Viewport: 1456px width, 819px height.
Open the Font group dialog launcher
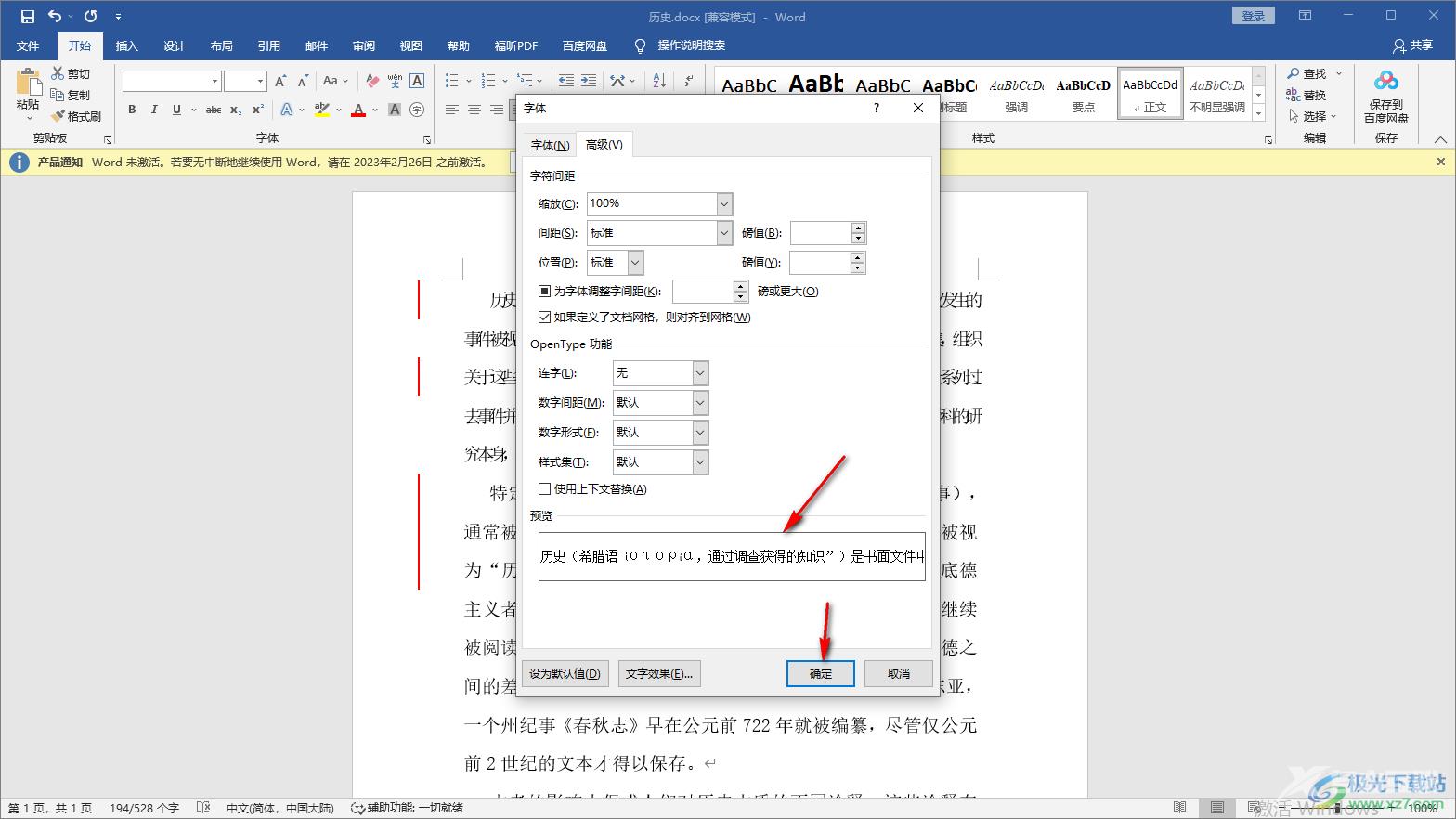pyautogui.click(x=427, y=140)
